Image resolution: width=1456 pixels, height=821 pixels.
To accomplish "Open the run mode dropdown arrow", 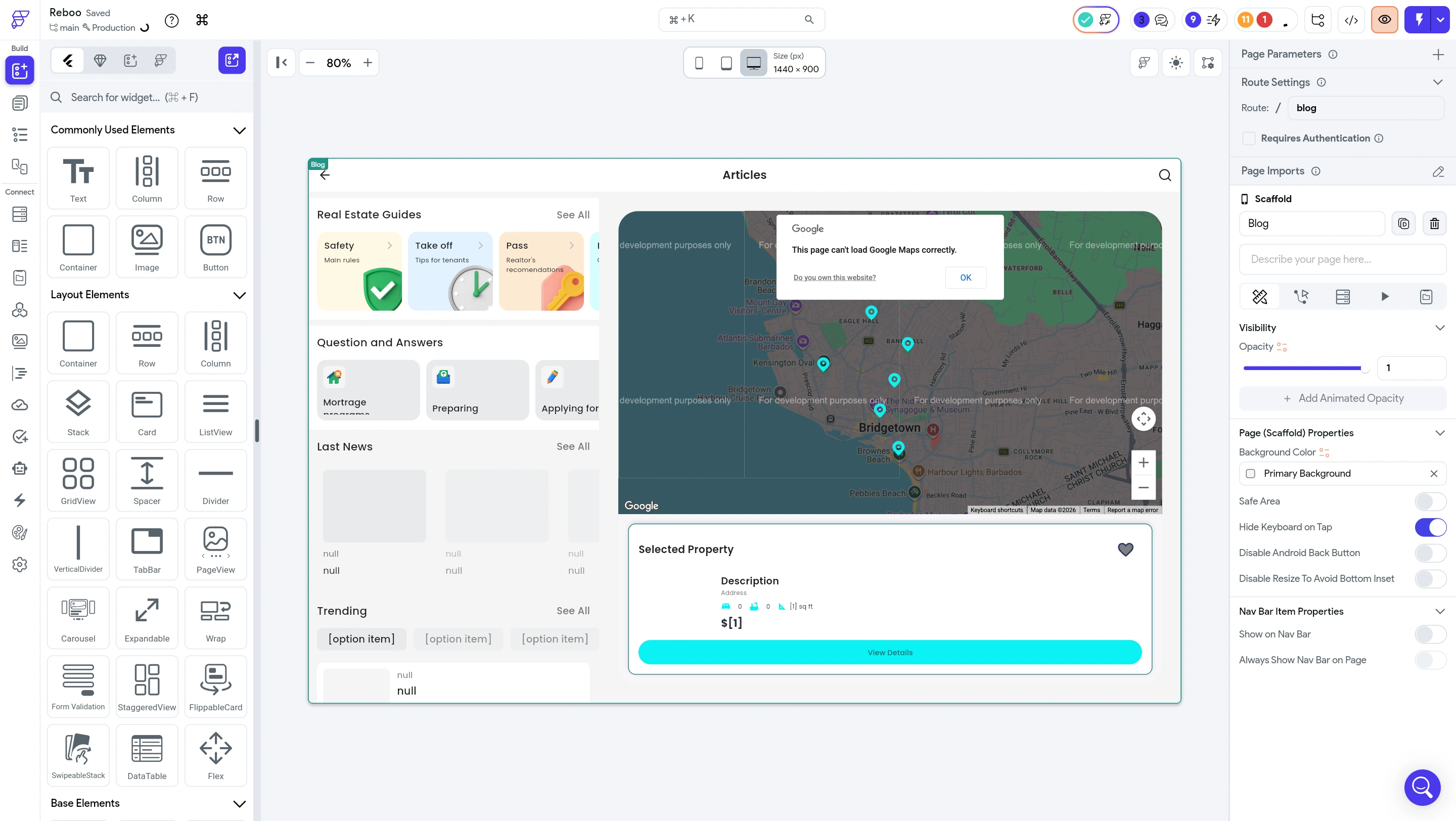I will pyautogui.click(x=1440, y=20).
